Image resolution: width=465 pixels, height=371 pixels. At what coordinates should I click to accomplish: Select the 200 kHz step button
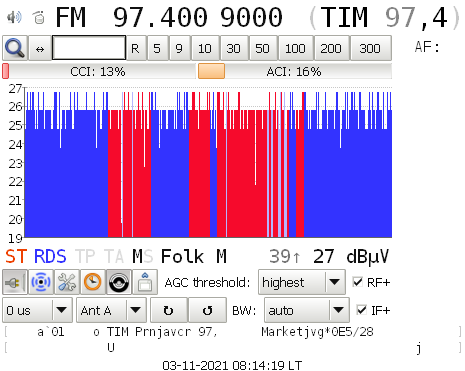(331, 49)
